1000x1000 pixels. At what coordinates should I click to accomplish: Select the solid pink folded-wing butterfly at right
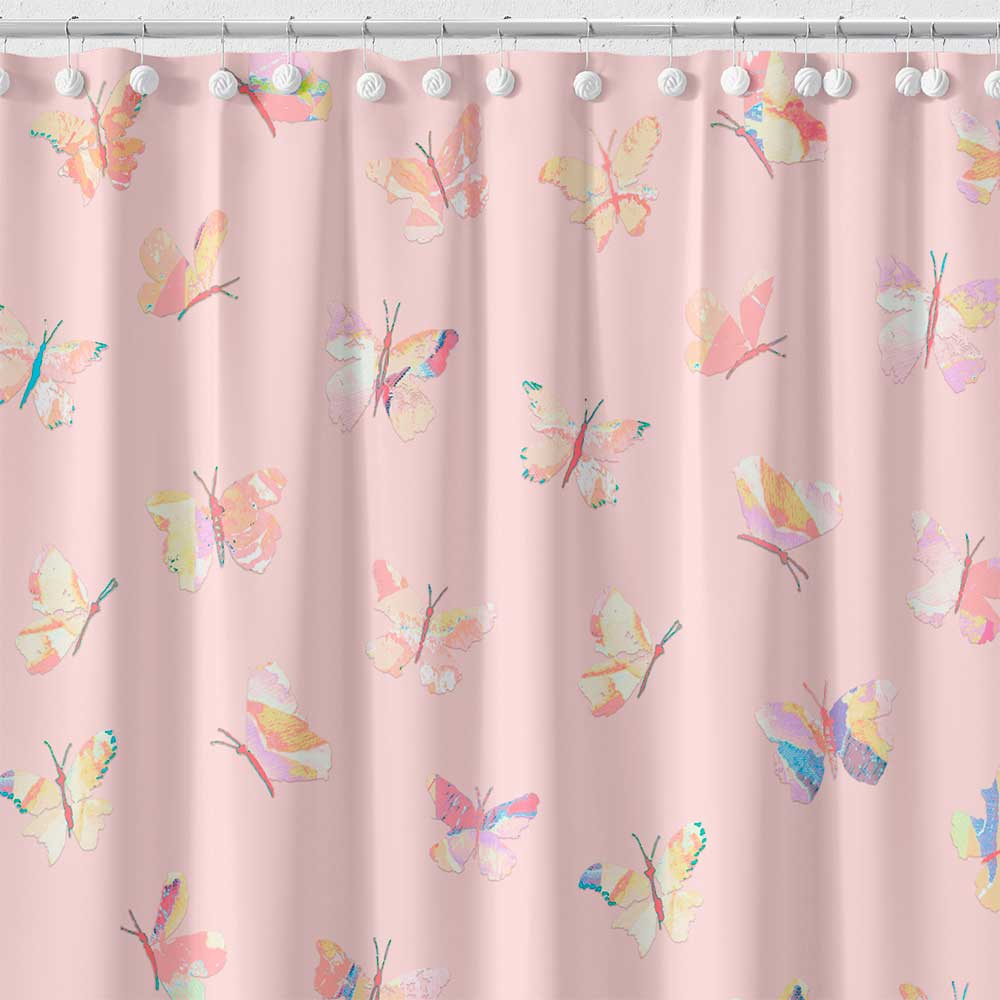click(730, 328)
